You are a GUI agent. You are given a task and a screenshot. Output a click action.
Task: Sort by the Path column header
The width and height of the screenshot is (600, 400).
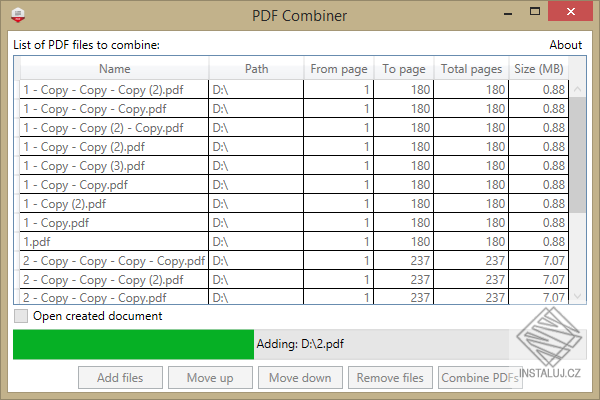pos(256,69)
